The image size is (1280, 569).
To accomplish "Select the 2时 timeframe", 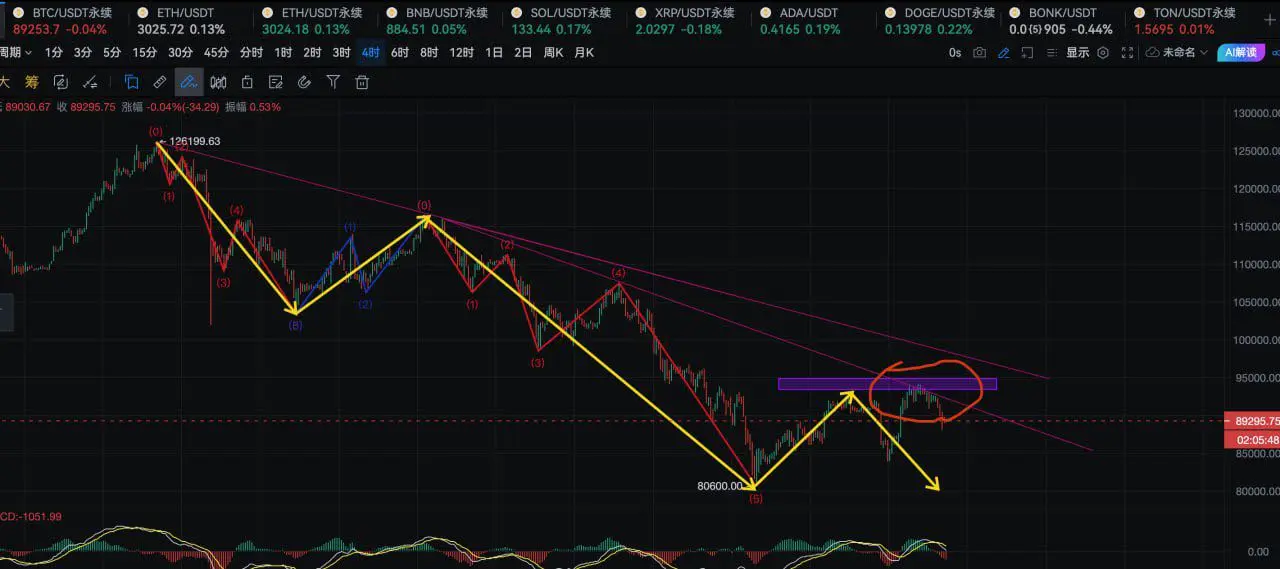I will point(313,52).
